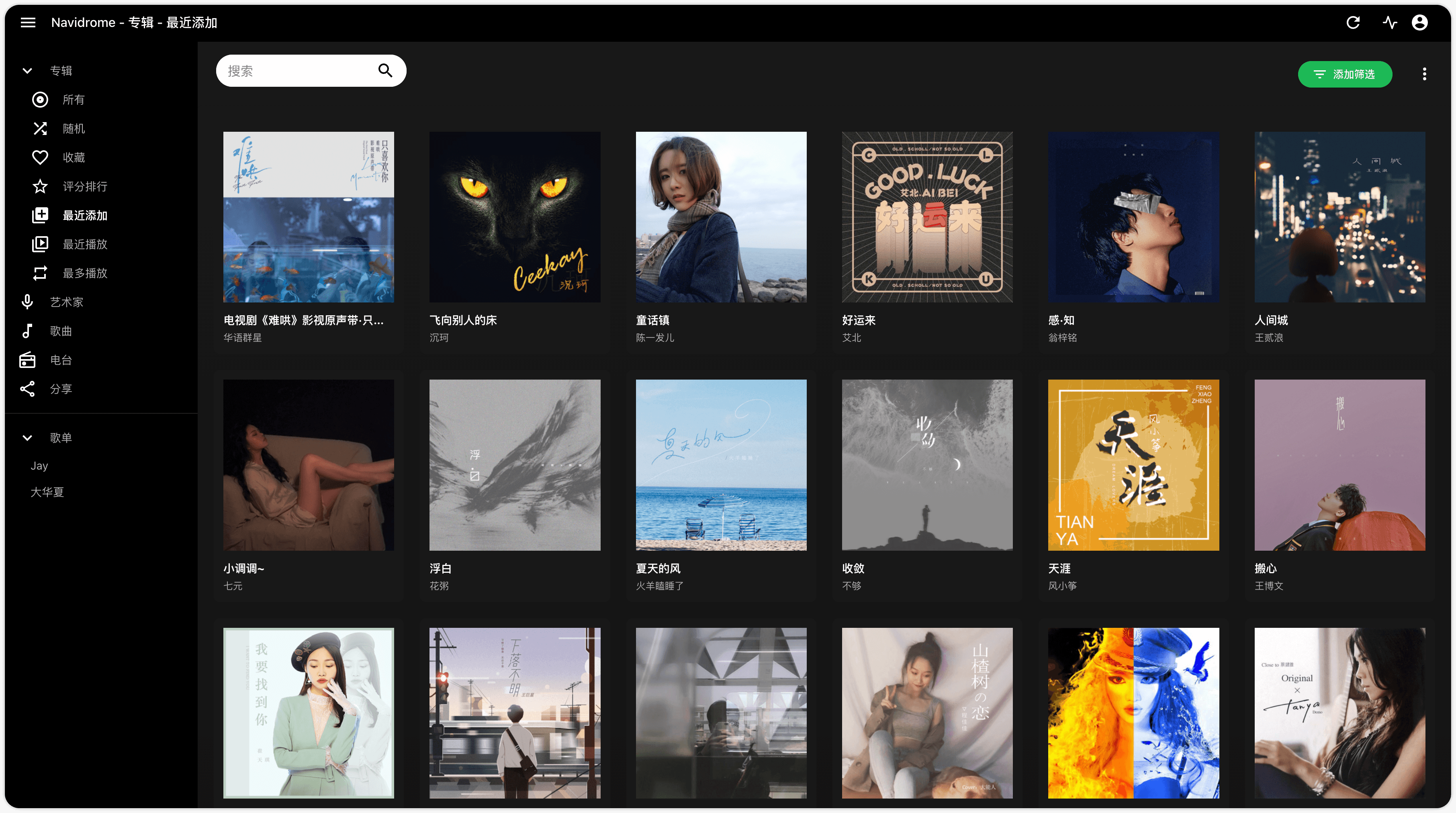Click the 收藏 heart icon

point(40,157)
